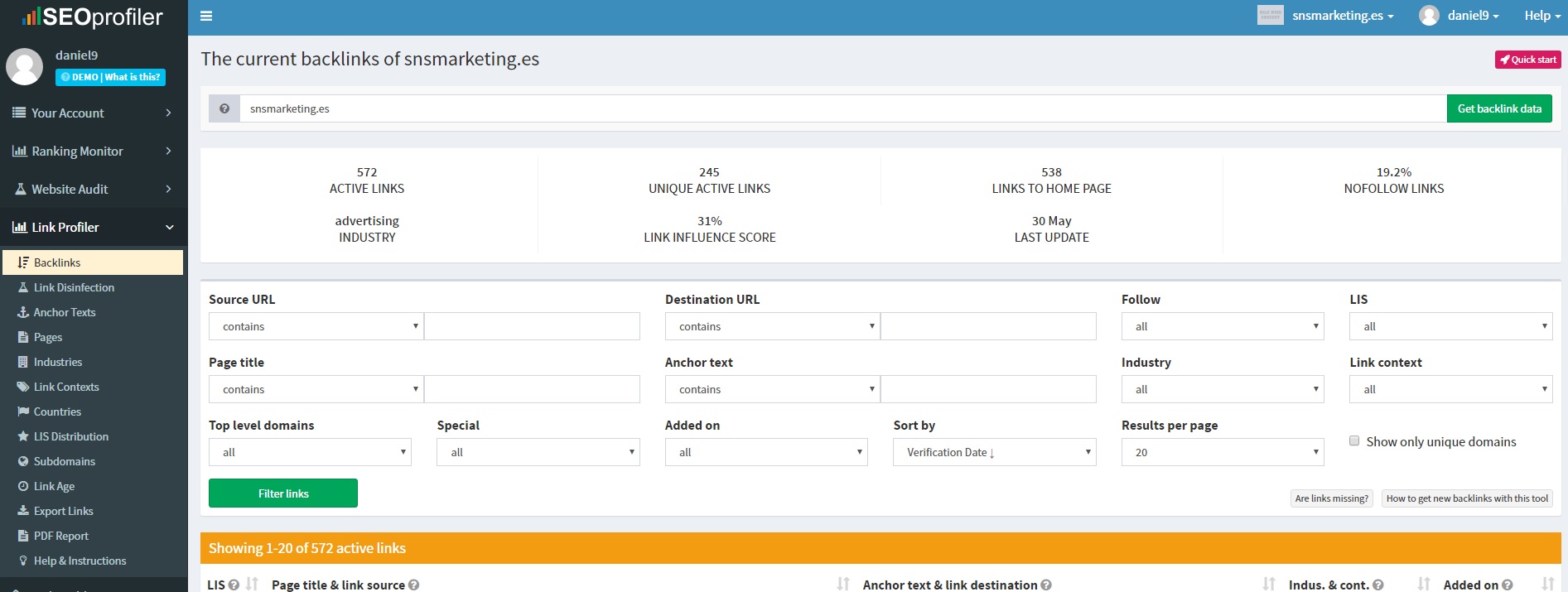
Task: Open Results per page dropdown
Action: coord(1223,452)
